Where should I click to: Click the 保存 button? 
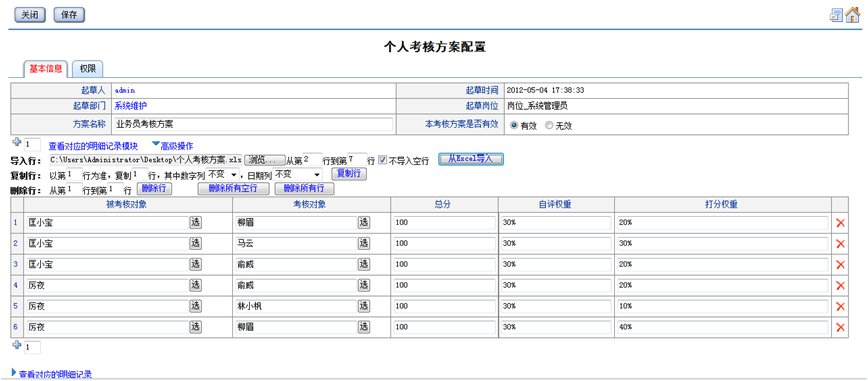[x=69, y=15]
